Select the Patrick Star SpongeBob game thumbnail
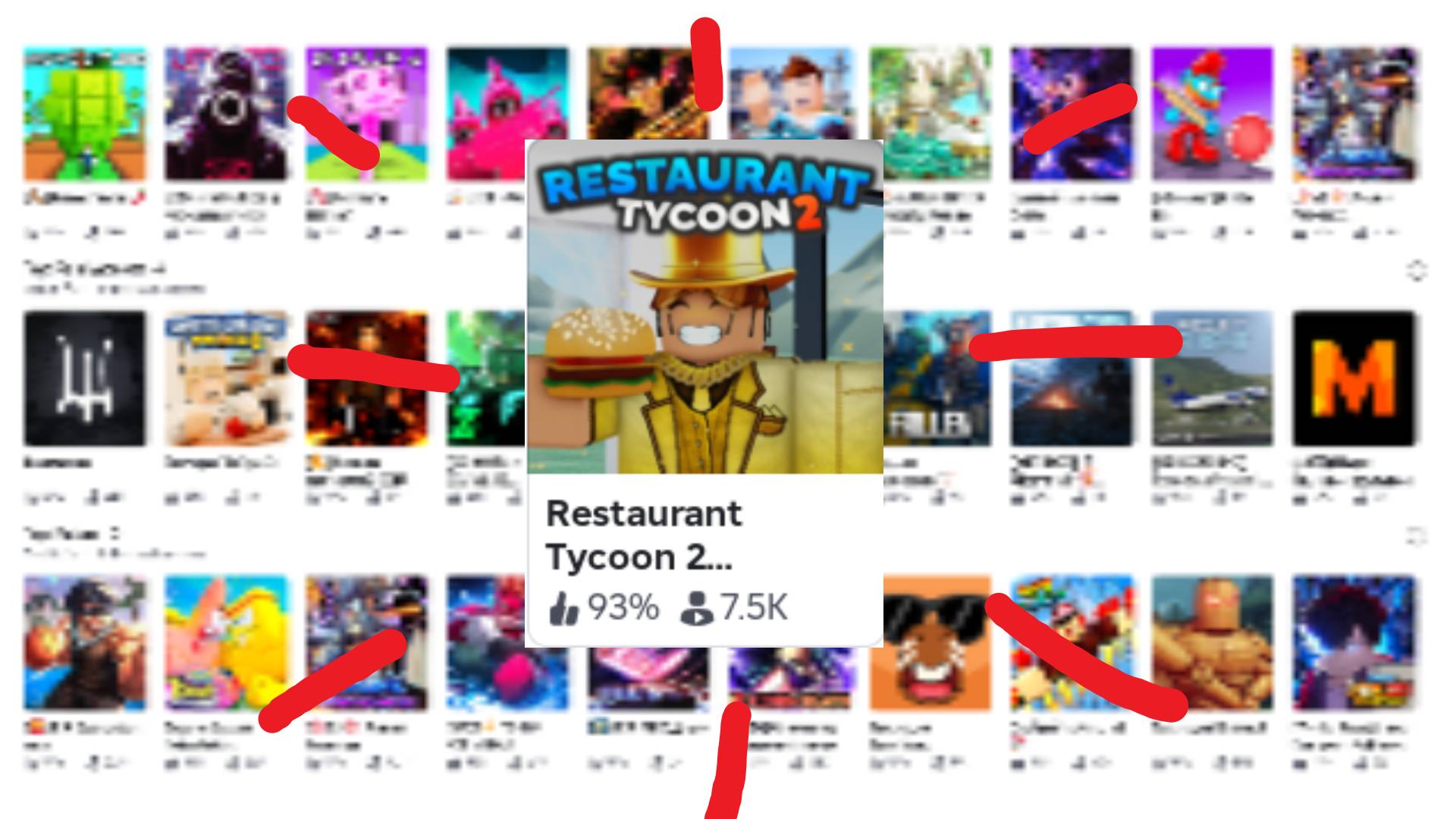This screenshot has width=1456, height=819. pyautogui.click(x=226, y=643)
